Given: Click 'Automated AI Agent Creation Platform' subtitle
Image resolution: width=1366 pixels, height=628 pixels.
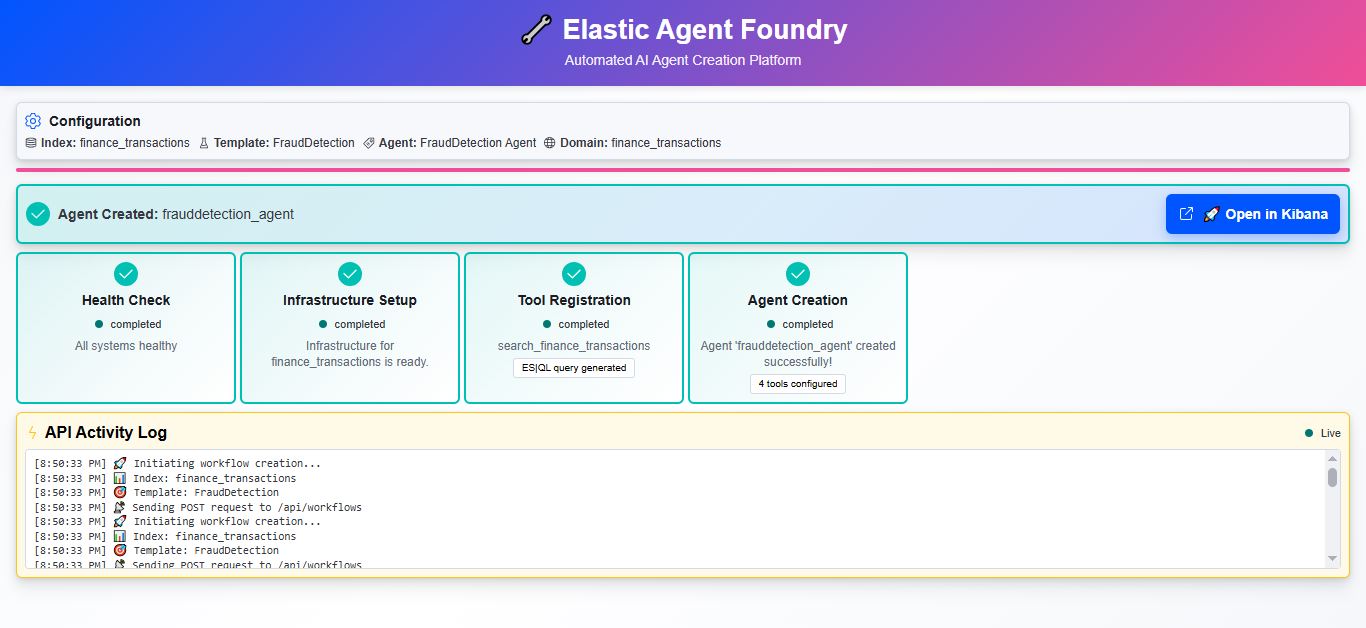Looking at the screenshot, I should pos(683,60).
